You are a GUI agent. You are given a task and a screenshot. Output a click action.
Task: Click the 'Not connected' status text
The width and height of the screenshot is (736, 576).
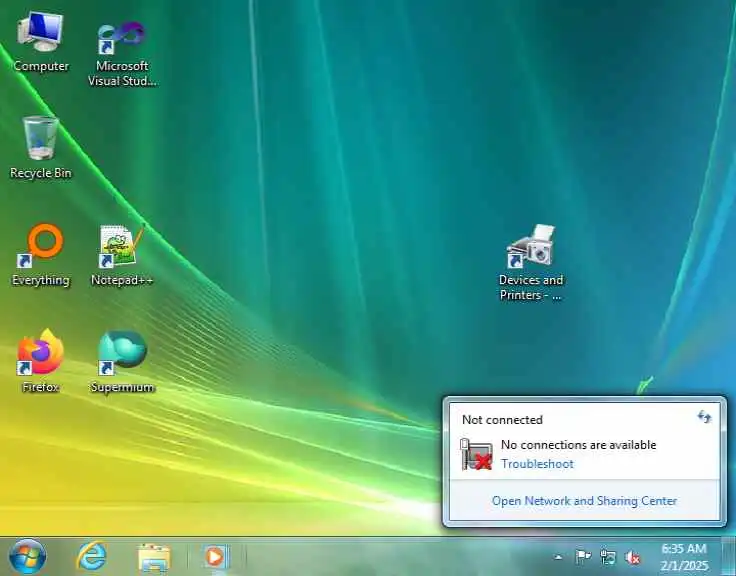tap(502, 420)
